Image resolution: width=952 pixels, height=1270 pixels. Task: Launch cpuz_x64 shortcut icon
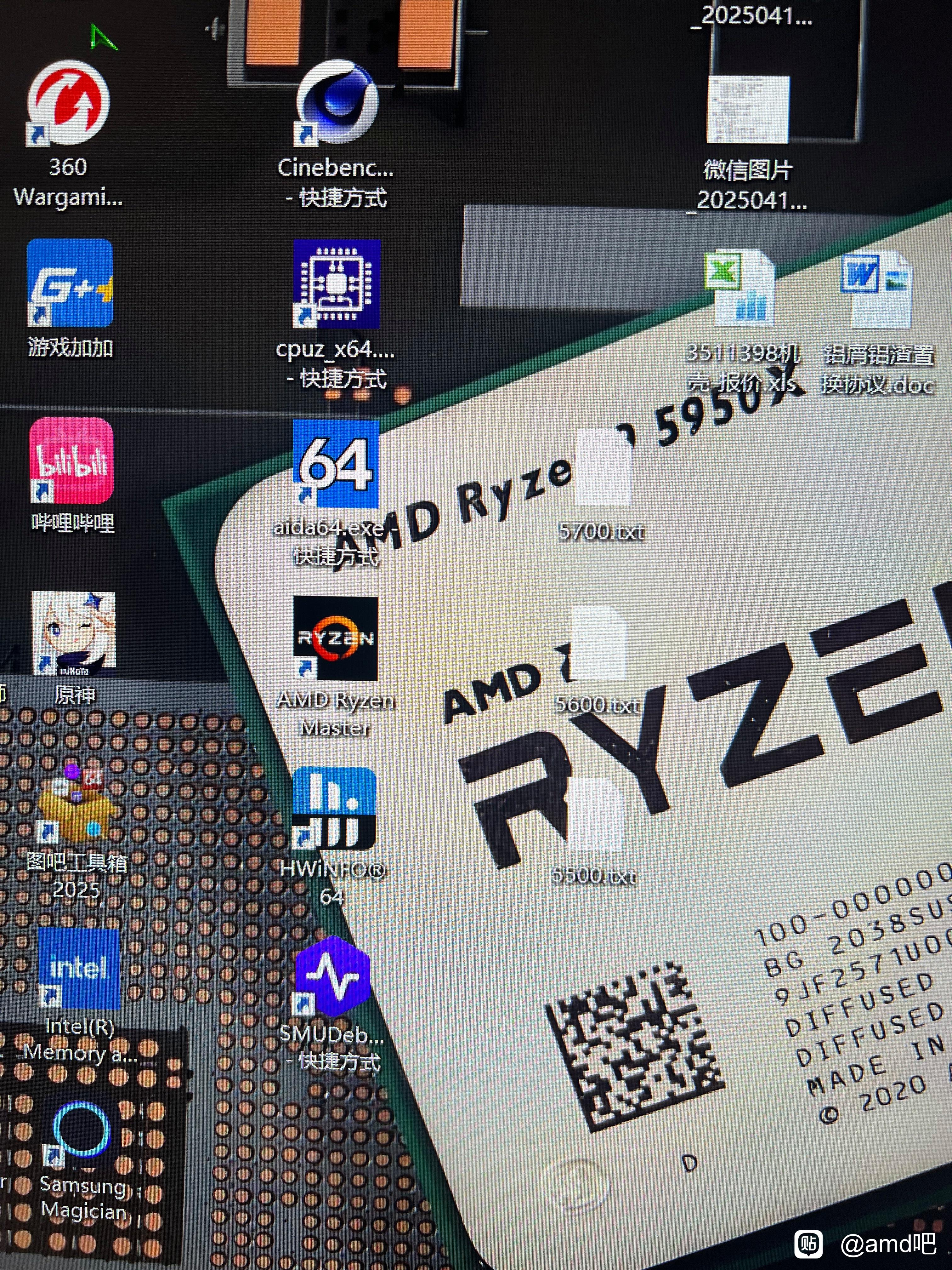[337, 283]
